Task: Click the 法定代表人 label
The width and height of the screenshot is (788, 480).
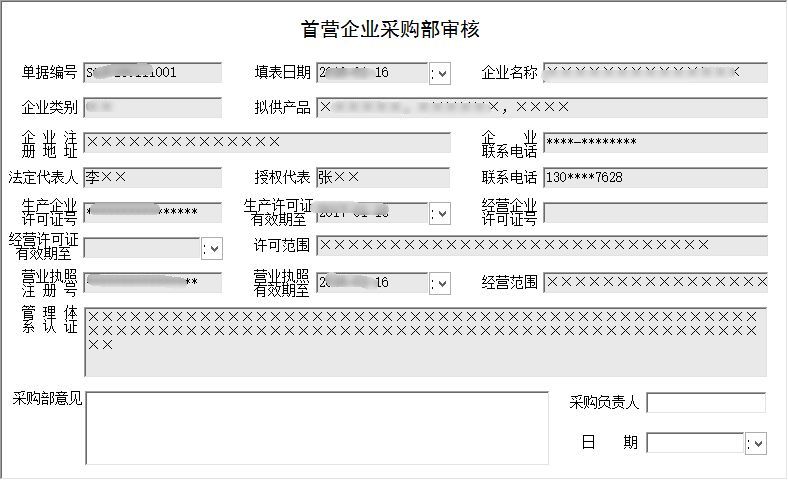Action: (43, 177)
